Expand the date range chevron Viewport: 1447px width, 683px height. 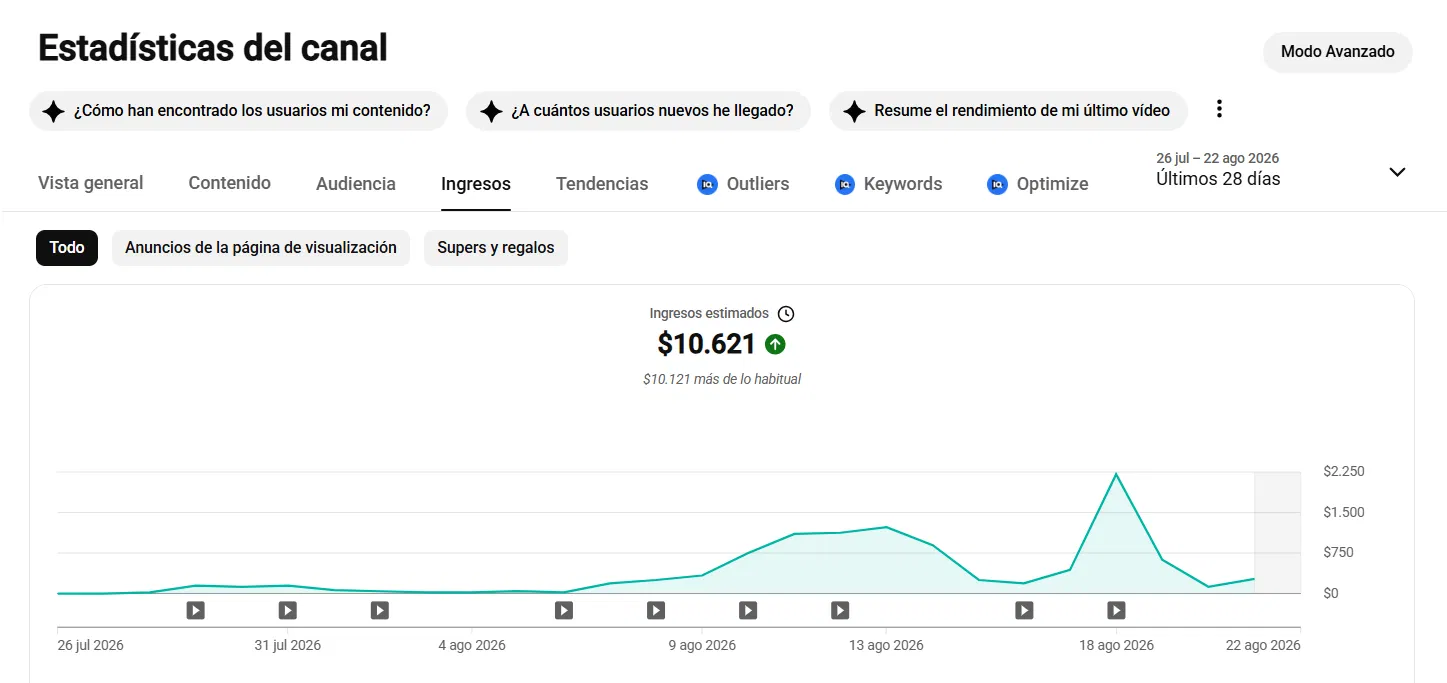[1397, 172]
